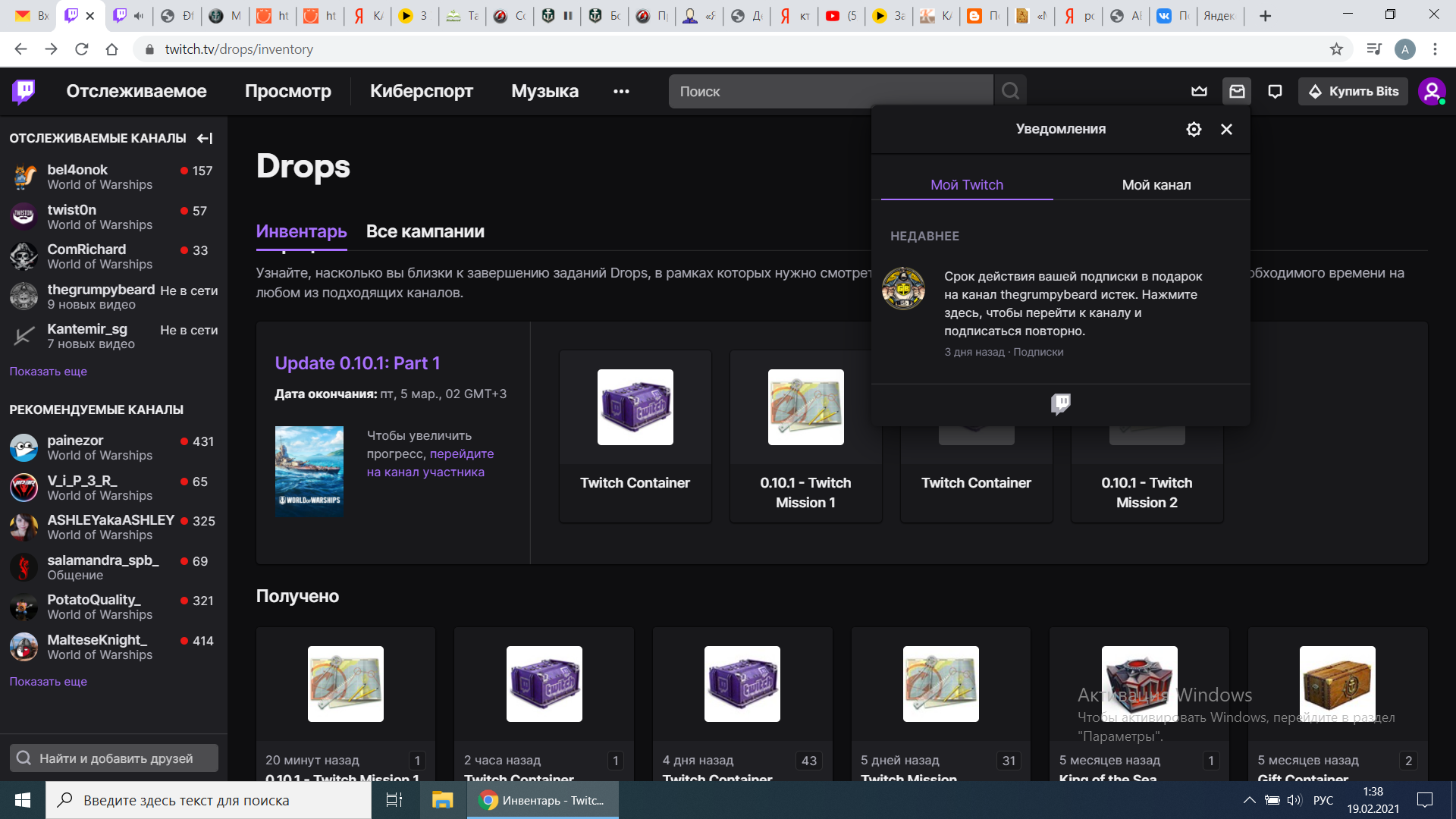Switch to the Мой канал tab
The height and width of the screenshot is (819, 1456).
click(x=1156, y=185)
